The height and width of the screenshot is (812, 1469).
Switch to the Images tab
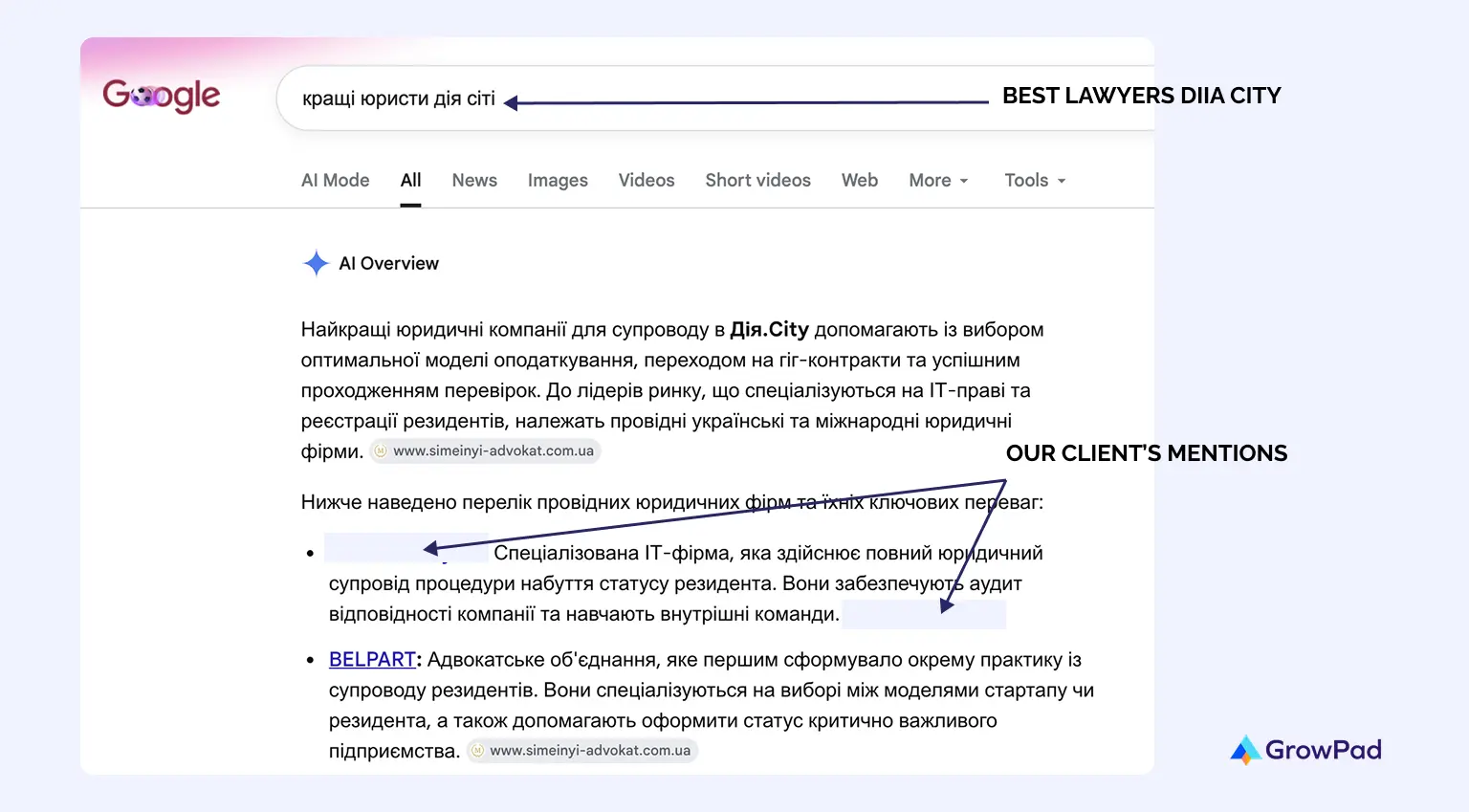coord(558,180)
